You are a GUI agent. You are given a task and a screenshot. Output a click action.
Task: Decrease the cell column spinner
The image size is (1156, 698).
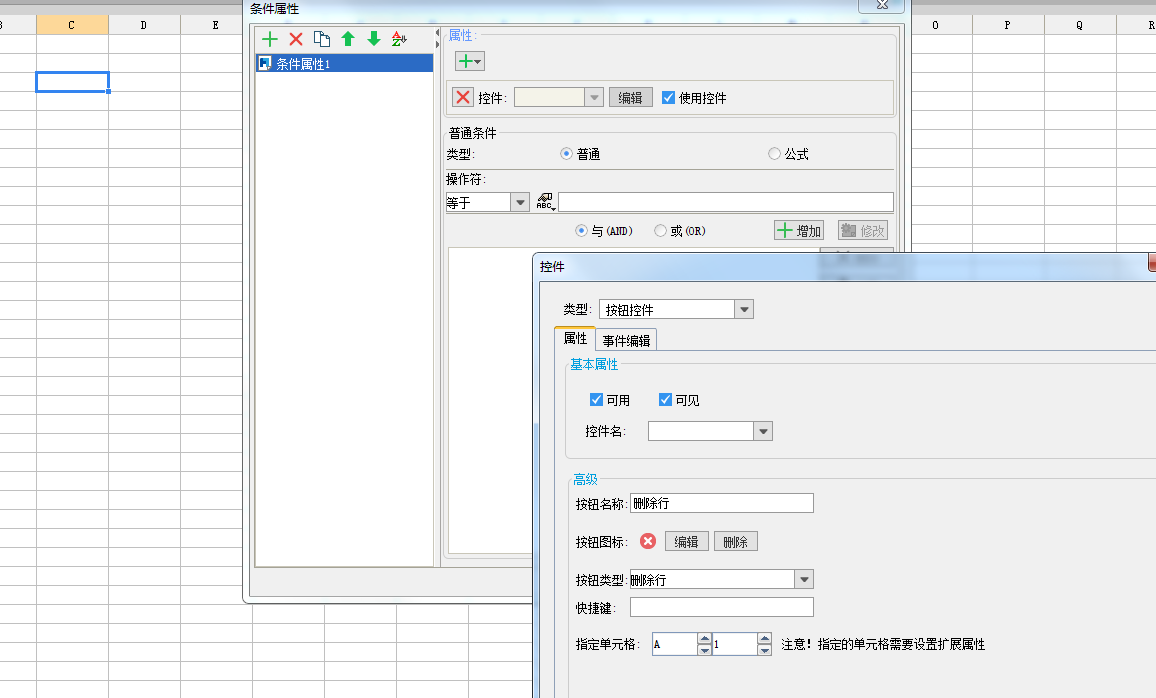[704, 650]
